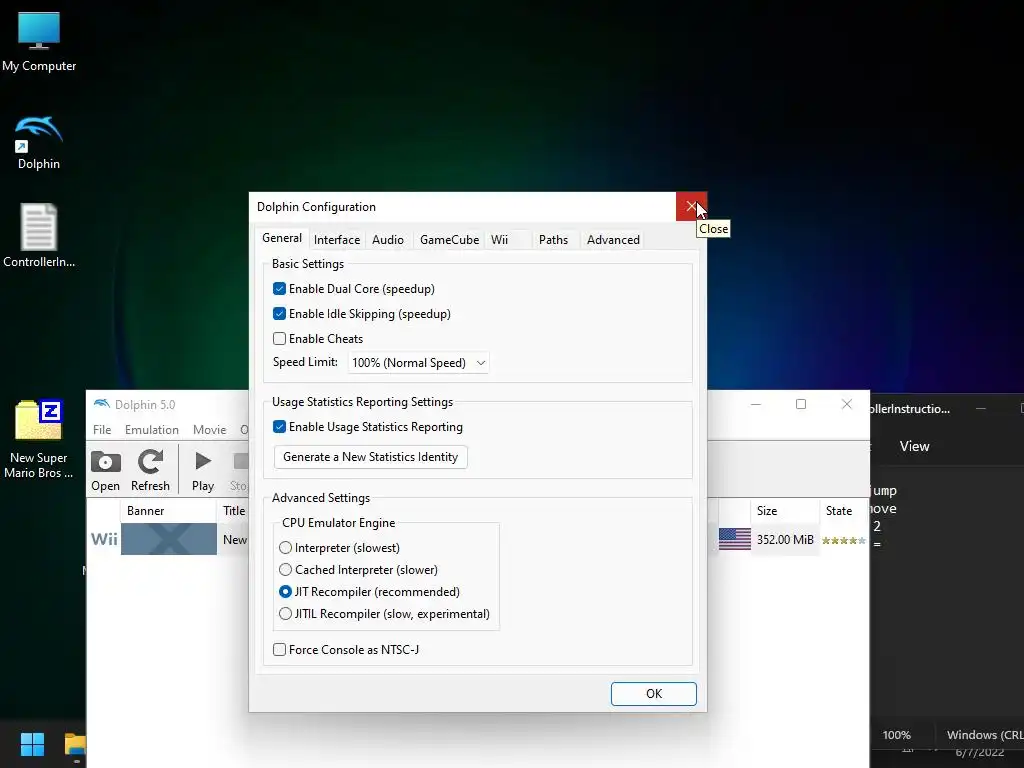This screenshot has height=768, width=1024.
Task: Switch to the Audio tab
Action: (388, 240)
